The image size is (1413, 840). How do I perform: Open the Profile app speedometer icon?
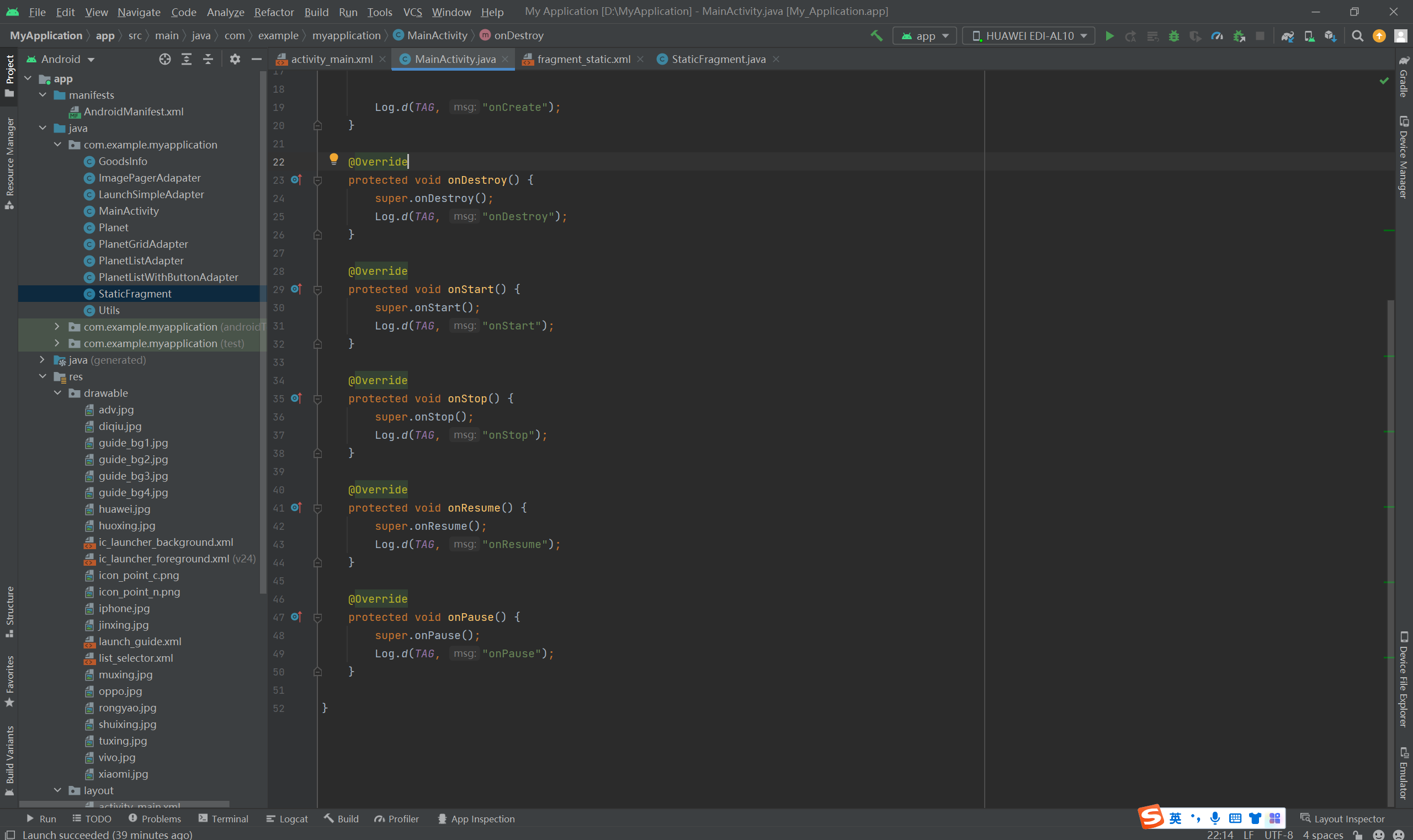click(x=1217, y=36)
